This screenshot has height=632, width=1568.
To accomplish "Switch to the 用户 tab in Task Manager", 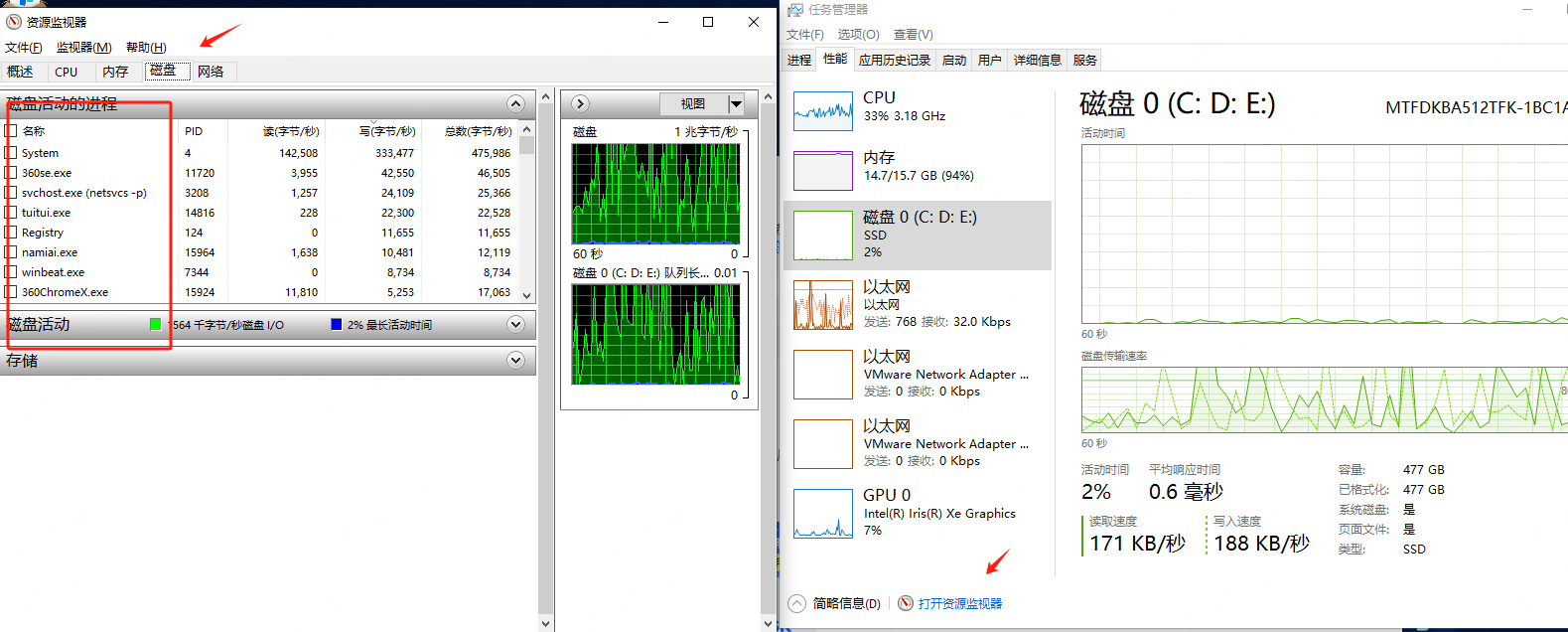I will pos(990,61).
